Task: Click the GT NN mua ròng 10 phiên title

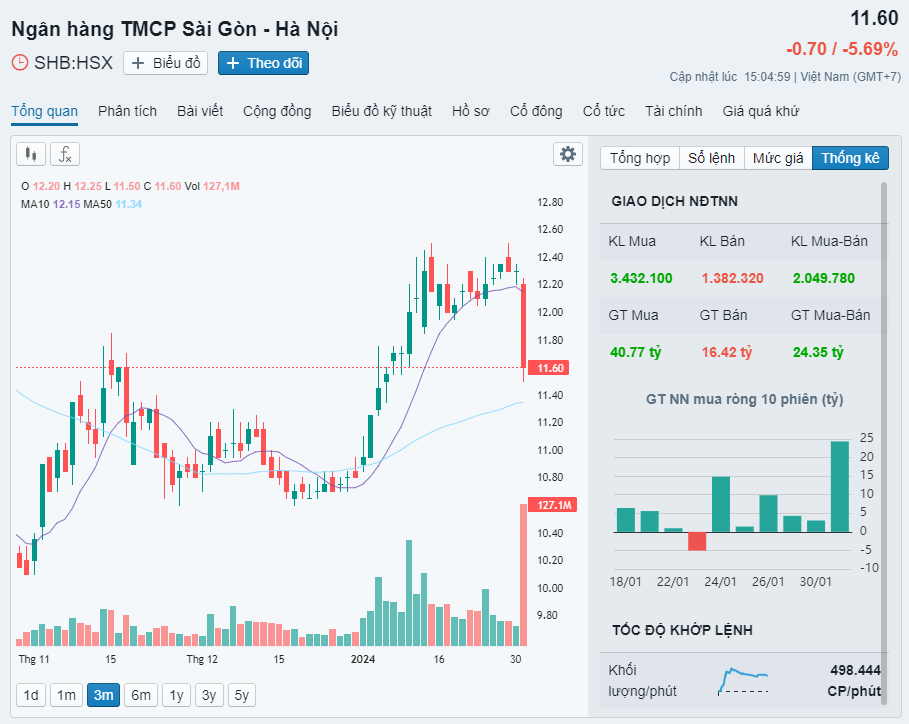Action: [744, 399]
